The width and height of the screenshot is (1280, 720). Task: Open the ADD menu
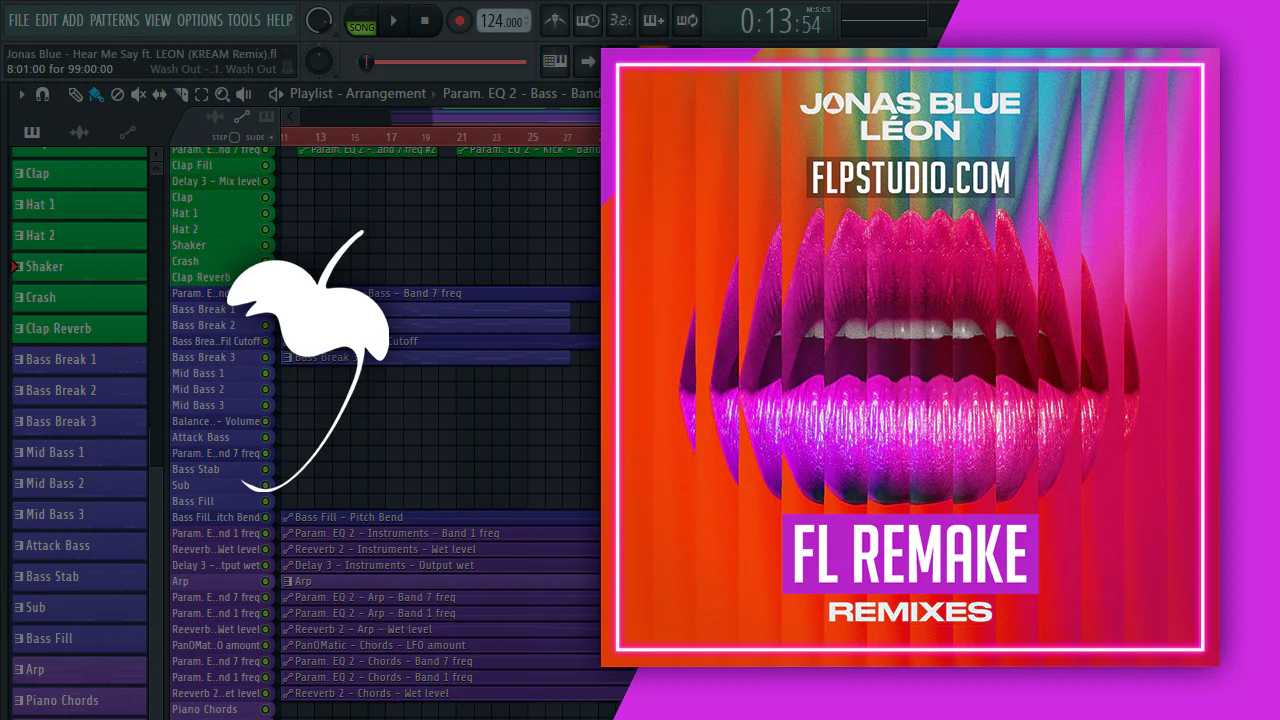pos(73,20)
